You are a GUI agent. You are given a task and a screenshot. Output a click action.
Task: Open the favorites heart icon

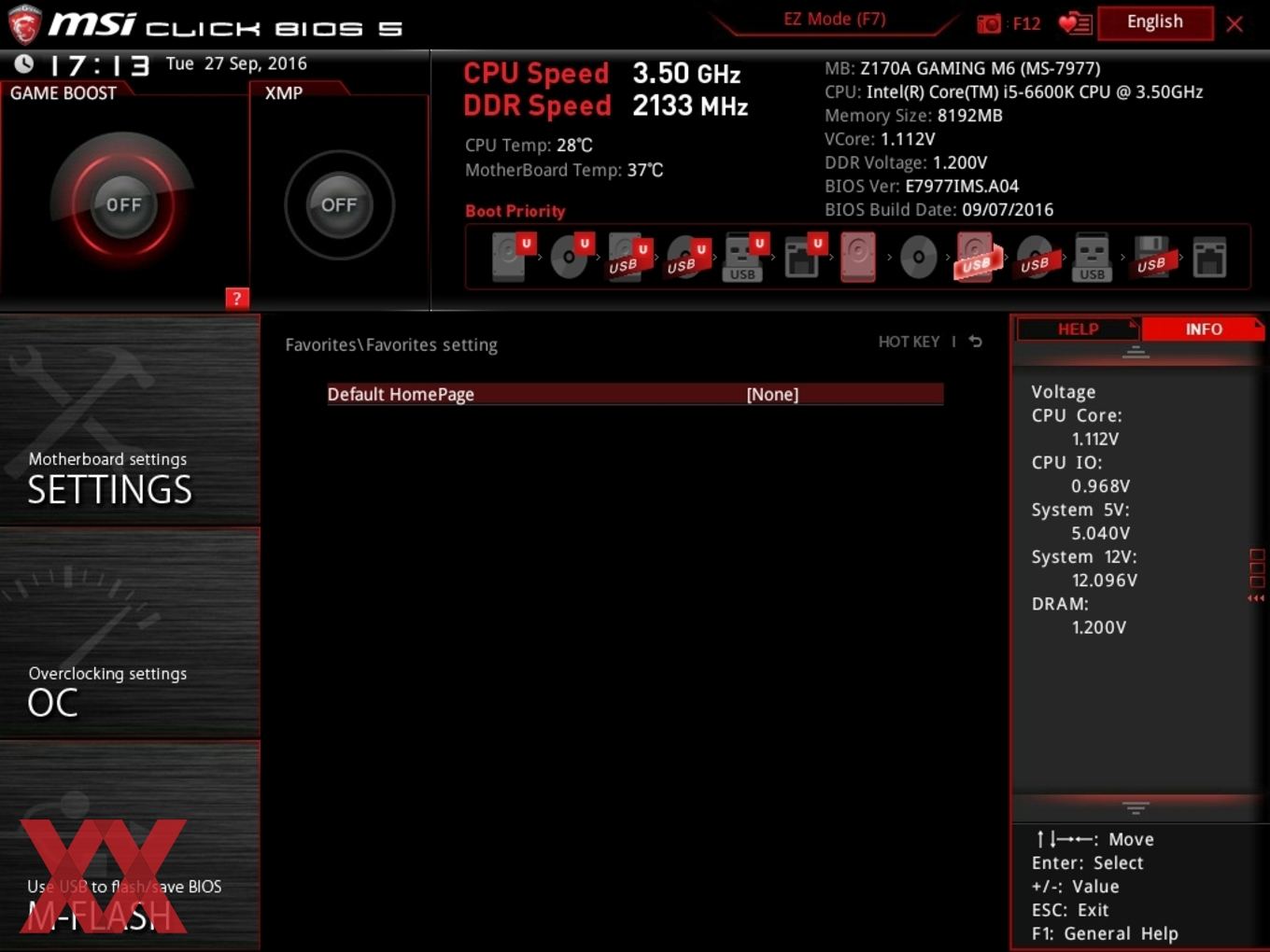pyautogui.click(x=1075, y=23)
